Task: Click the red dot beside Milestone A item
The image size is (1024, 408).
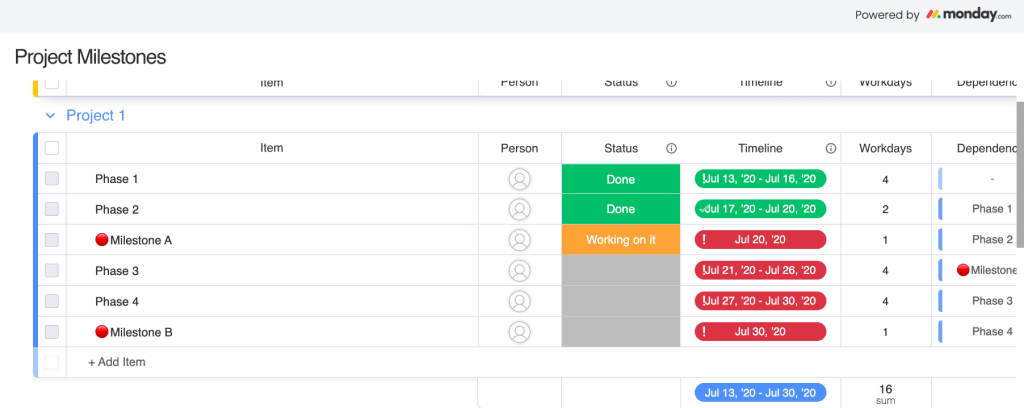Action: [101, 240]
